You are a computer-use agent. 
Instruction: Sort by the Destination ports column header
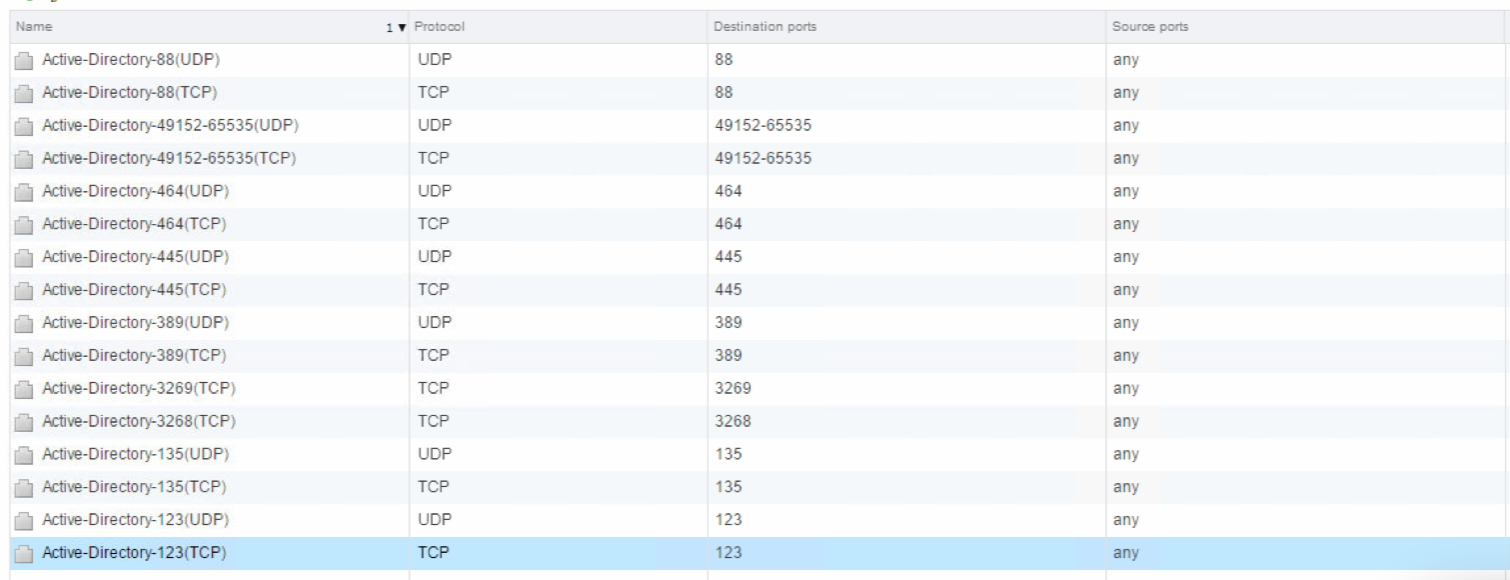pos(765,27)
